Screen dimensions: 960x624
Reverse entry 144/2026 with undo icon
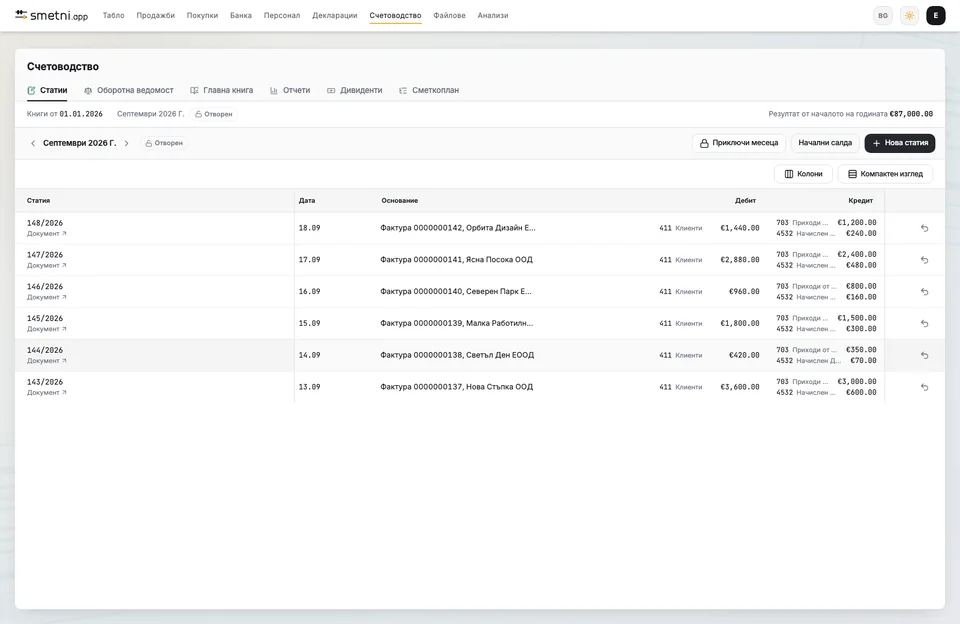[924, 355]
